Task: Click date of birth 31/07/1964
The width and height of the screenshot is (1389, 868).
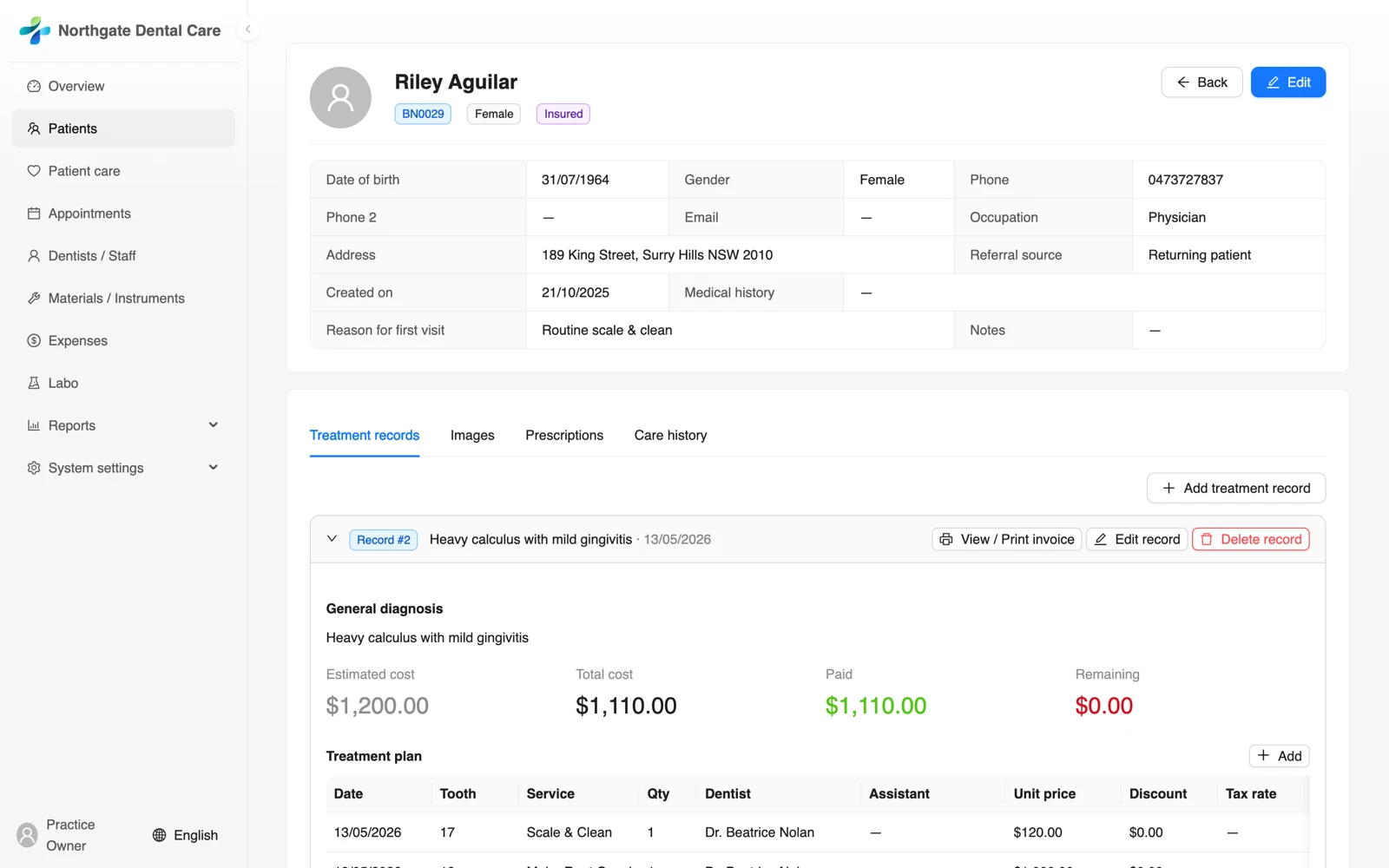Action: [576, 180]
